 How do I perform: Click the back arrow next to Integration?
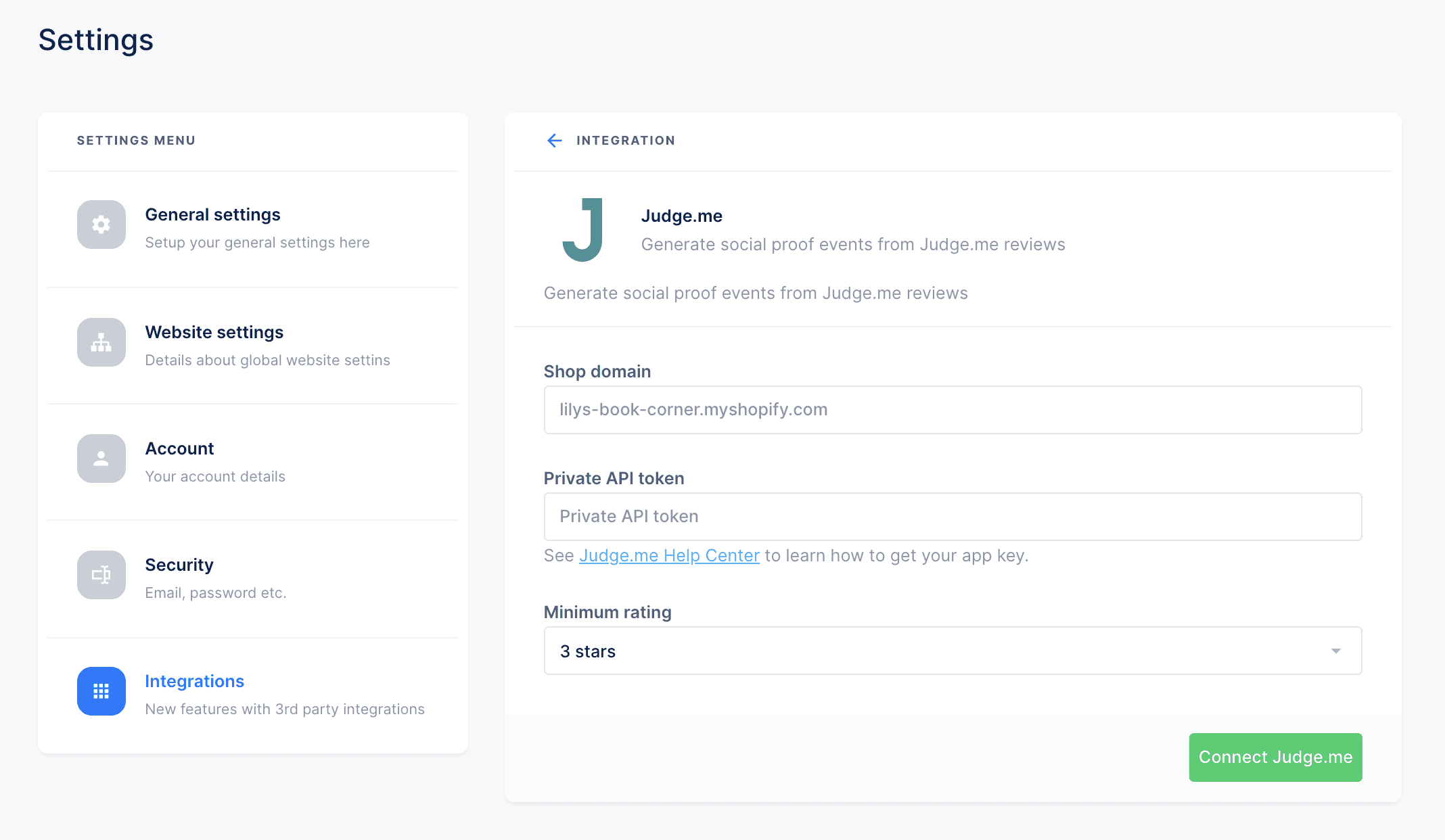pyautogui.click(x=554, y=140)
